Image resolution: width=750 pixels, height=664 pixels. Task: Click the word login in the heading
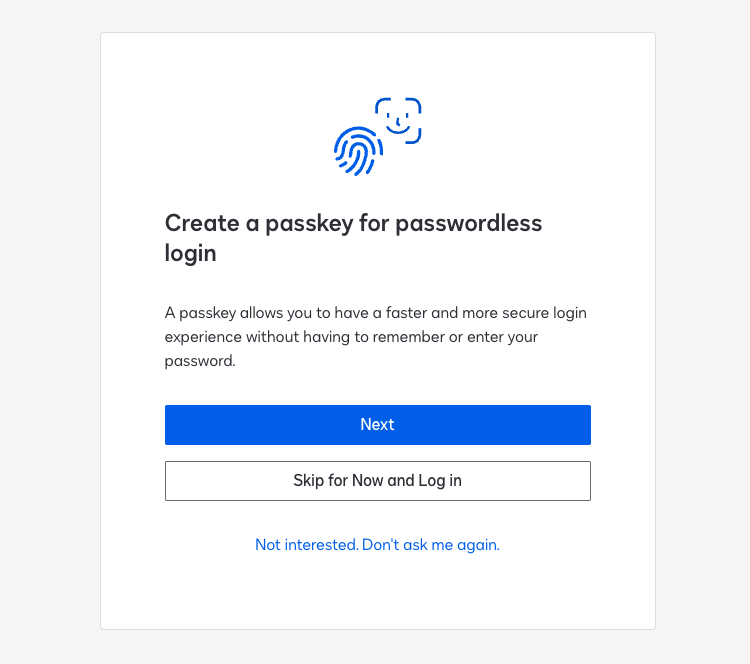[x=190, y=254]
